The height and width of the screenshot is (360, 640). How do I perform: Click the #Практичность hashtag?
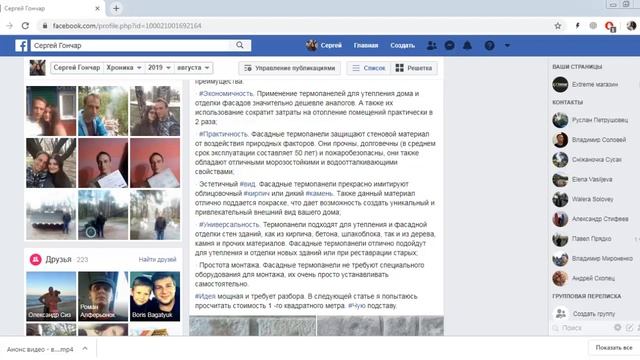coord(223,134)
